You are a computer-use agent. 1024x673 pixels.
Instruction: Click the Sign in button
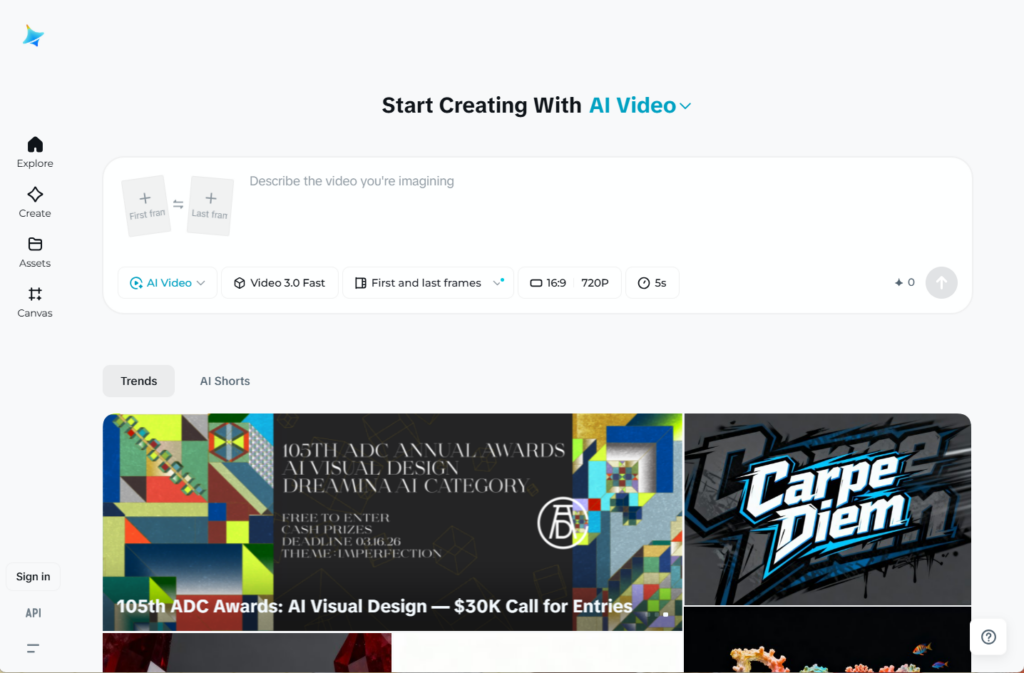(x=33, y=576)
